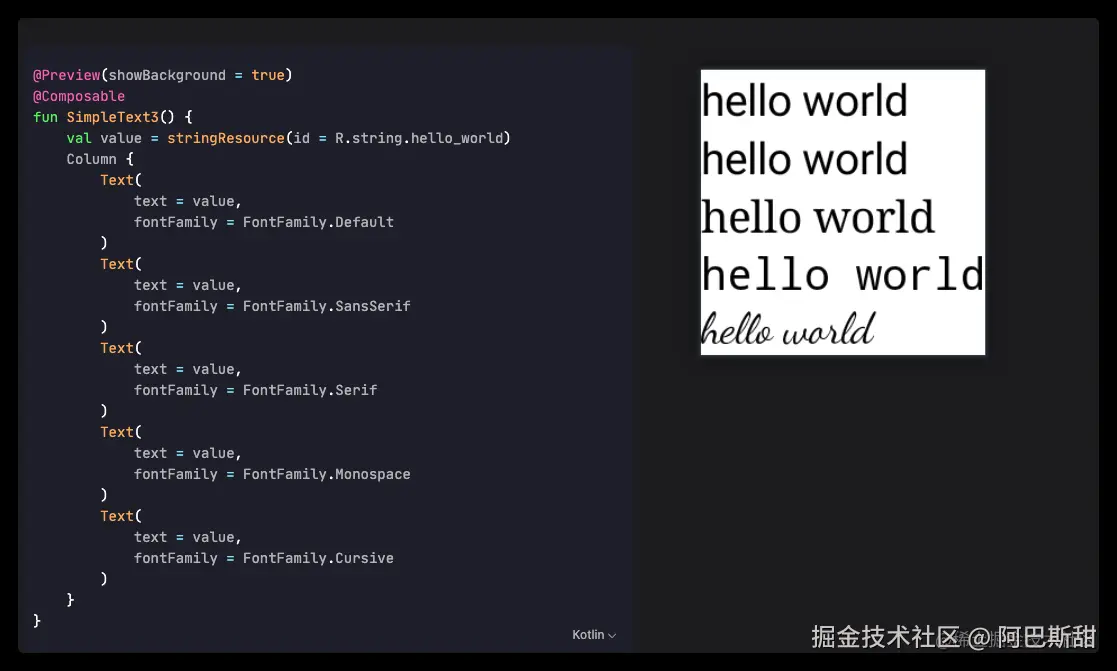The width and height of the screenshot is (1117, 671).
Task: Click the @Preview annotation
Action: coord(66,74)
